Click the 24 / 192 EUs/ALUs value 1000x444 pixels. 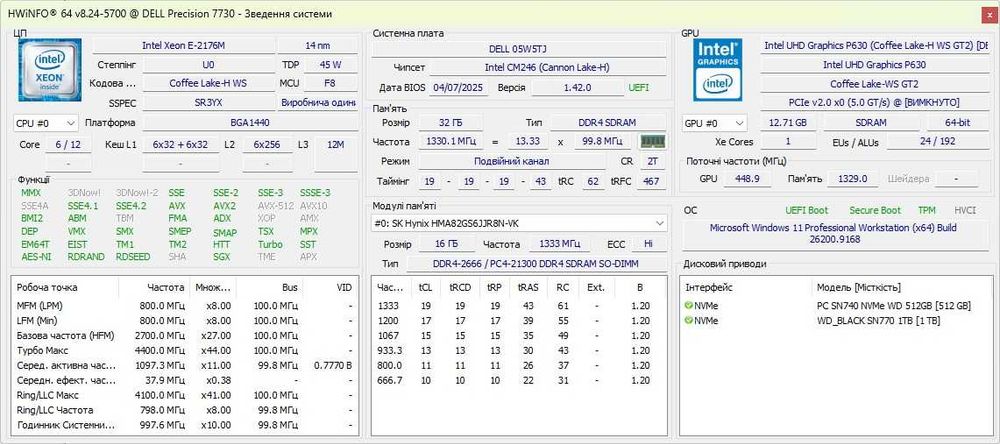tap(938, 142)
